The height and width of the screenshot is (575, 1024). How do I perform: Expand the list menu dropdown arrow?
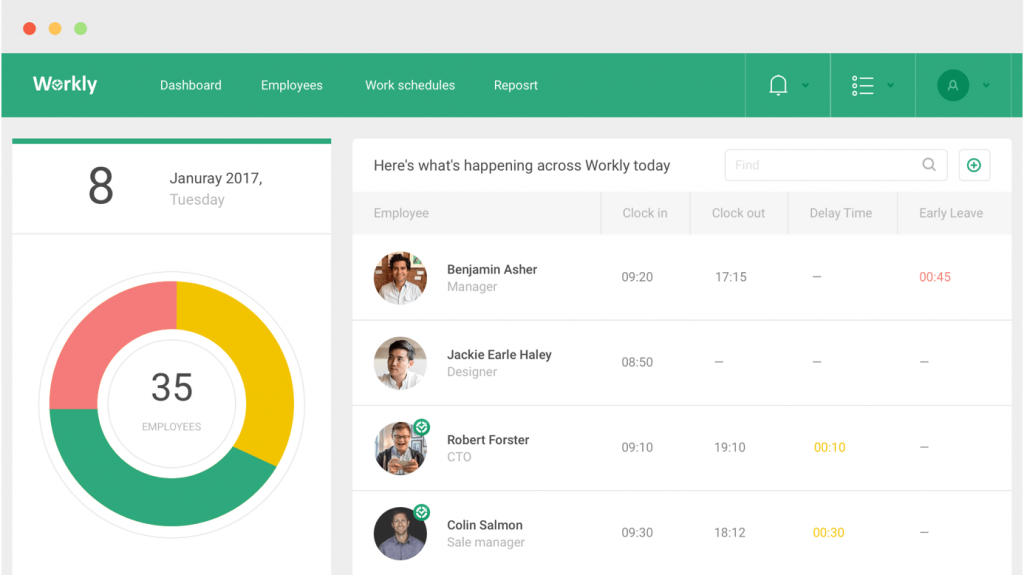click(x=890, y=86)
